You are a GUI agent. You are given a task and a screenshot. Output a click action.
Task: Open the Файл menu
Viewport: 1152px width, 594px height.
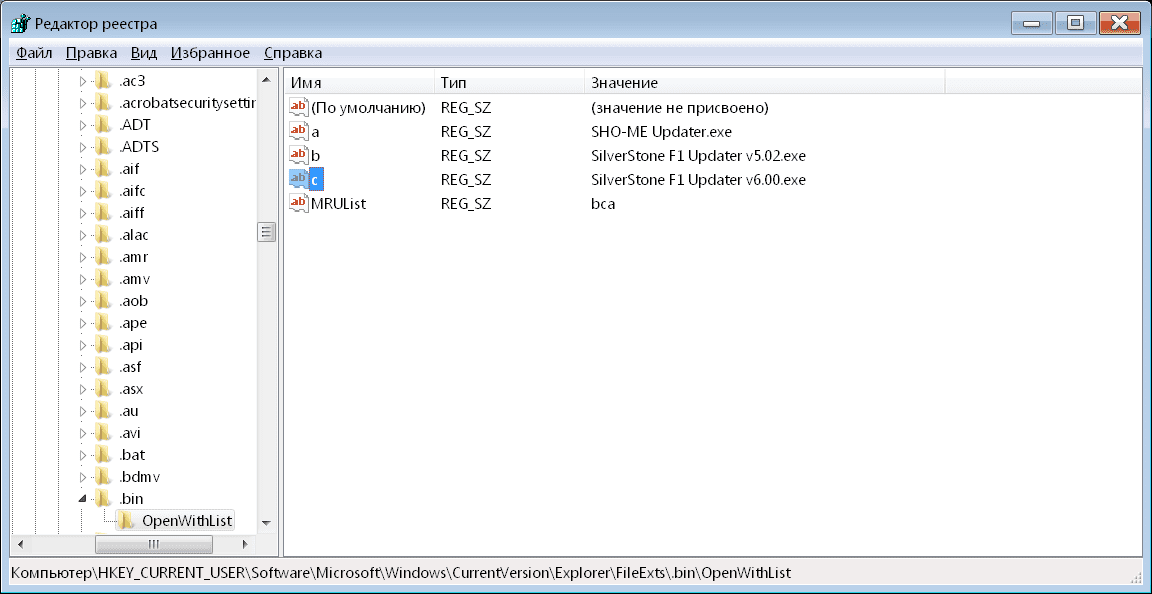[x=34, y=53]
